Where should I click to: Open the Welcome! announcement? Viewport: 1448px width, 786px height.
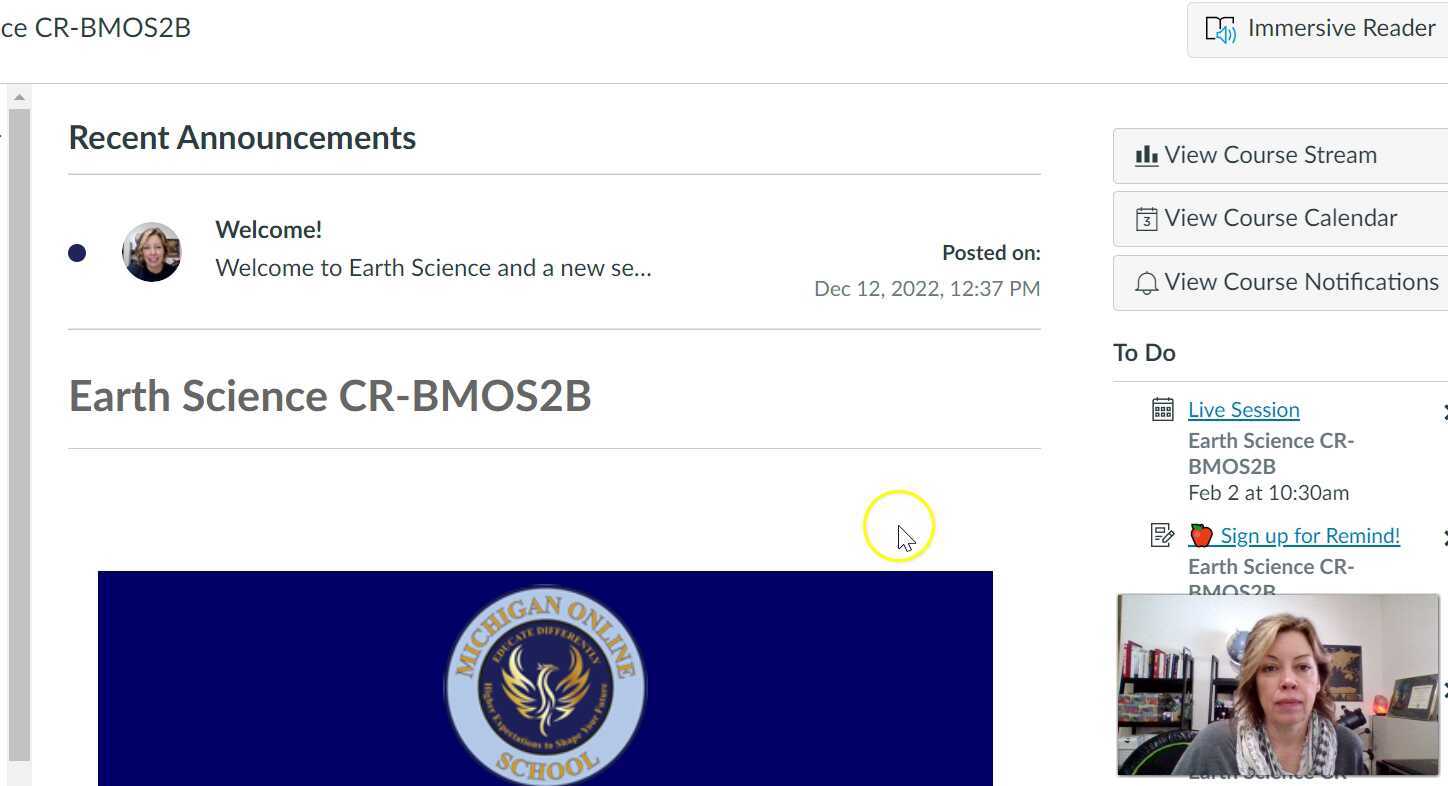click(268, 229)
